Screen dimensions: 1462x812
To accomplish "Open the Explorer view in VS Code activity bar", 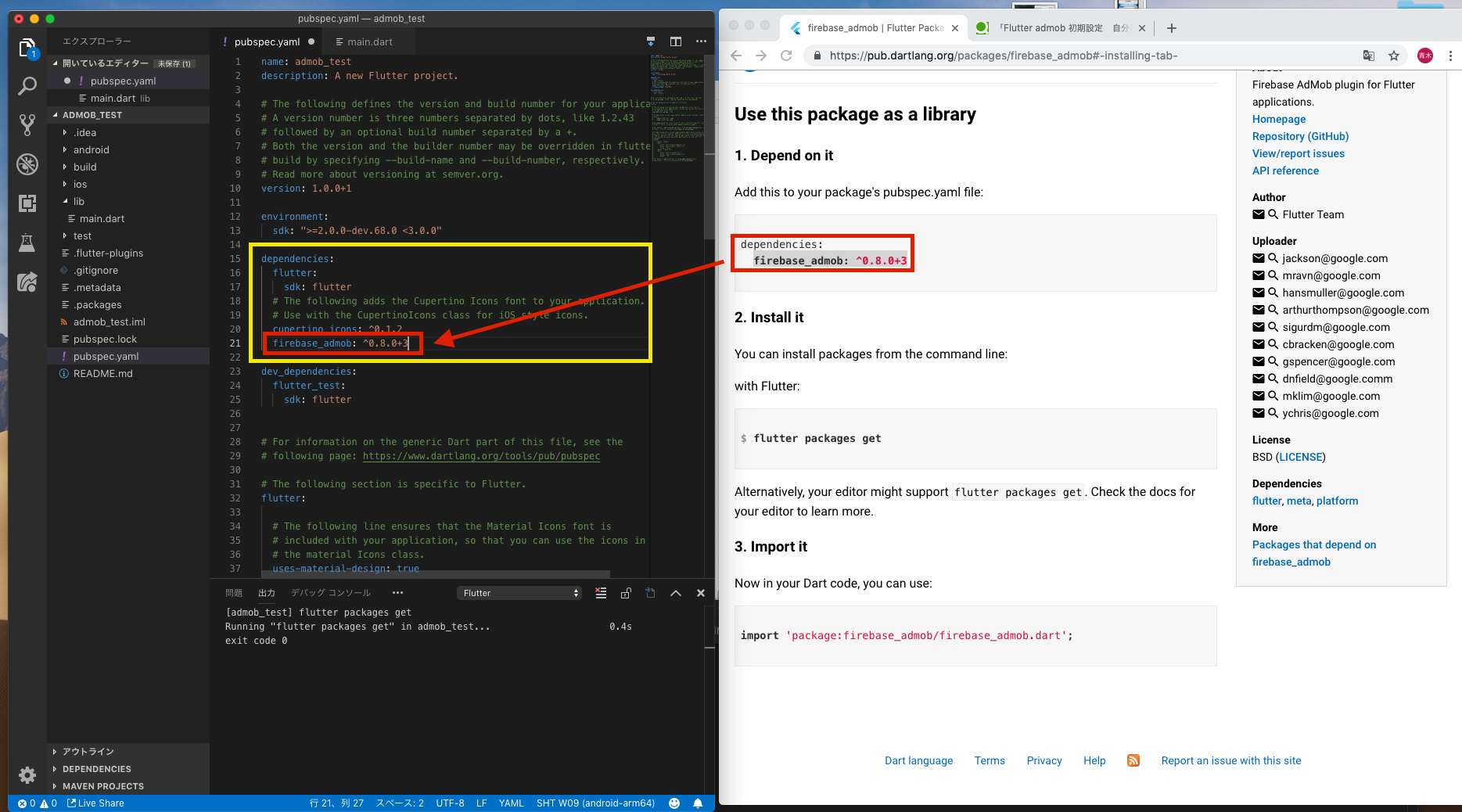I will [27, 49].
